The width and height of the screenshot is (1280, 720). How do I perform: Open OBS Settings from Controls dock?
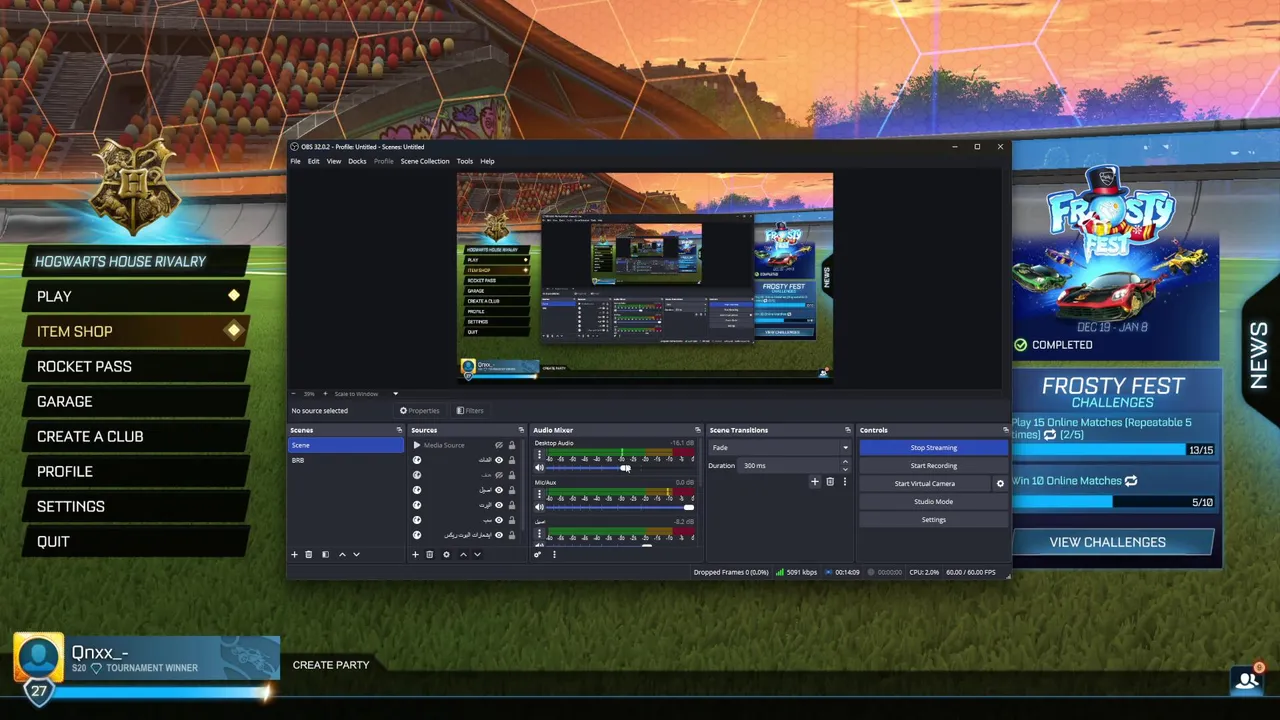(x=933, y=520)
